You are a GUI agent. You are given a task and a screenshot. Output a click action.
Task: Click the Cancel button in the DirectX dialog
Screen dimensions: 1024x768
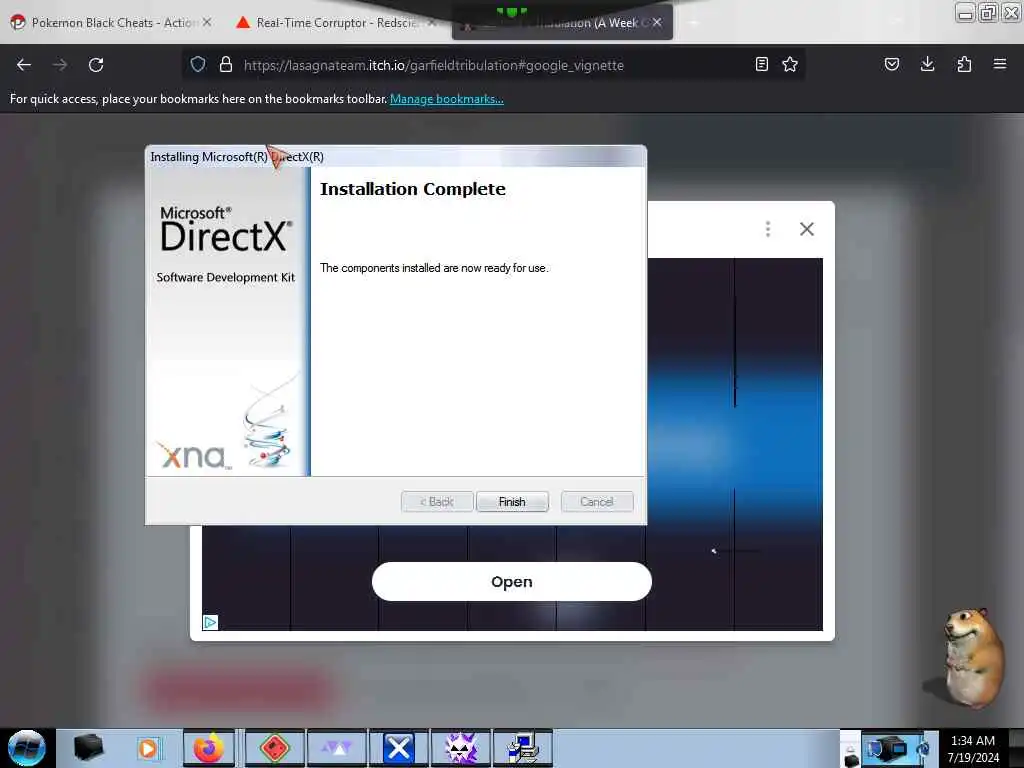[597, 502]
